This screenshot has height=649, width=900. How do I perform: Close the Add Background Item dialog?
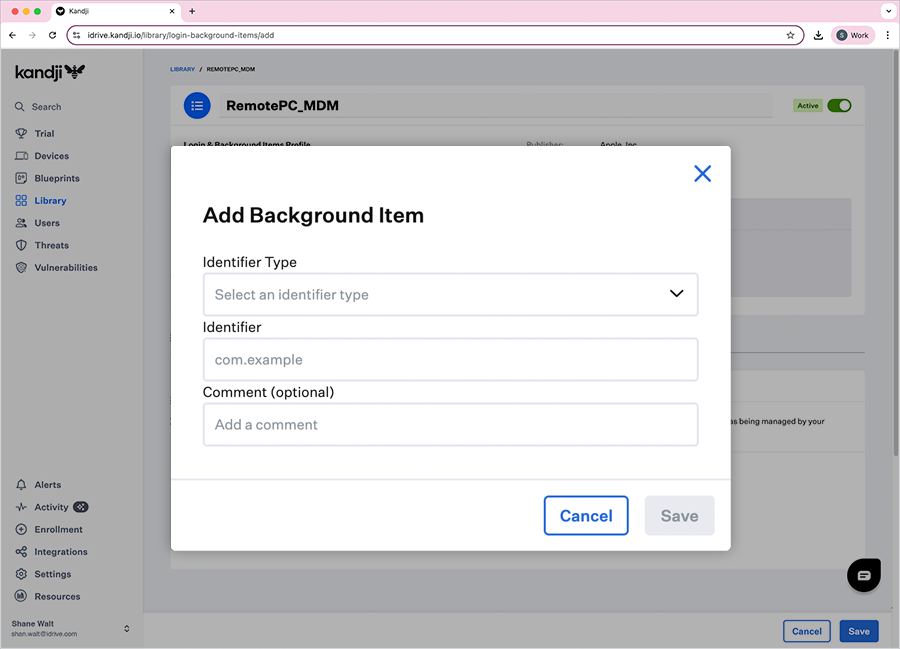point(702,174)
